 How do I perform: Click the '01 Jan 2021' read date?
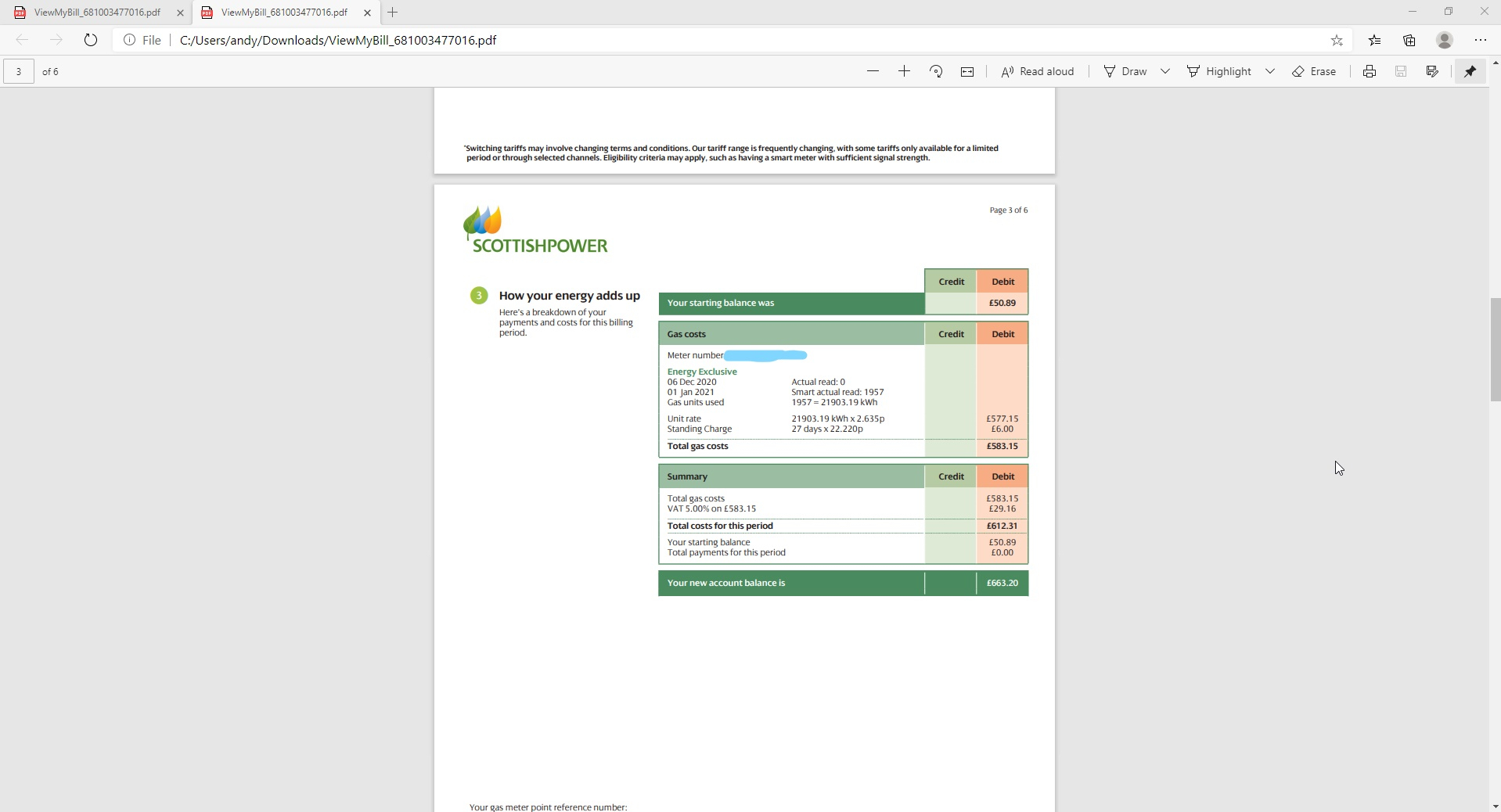pos(690,392)
